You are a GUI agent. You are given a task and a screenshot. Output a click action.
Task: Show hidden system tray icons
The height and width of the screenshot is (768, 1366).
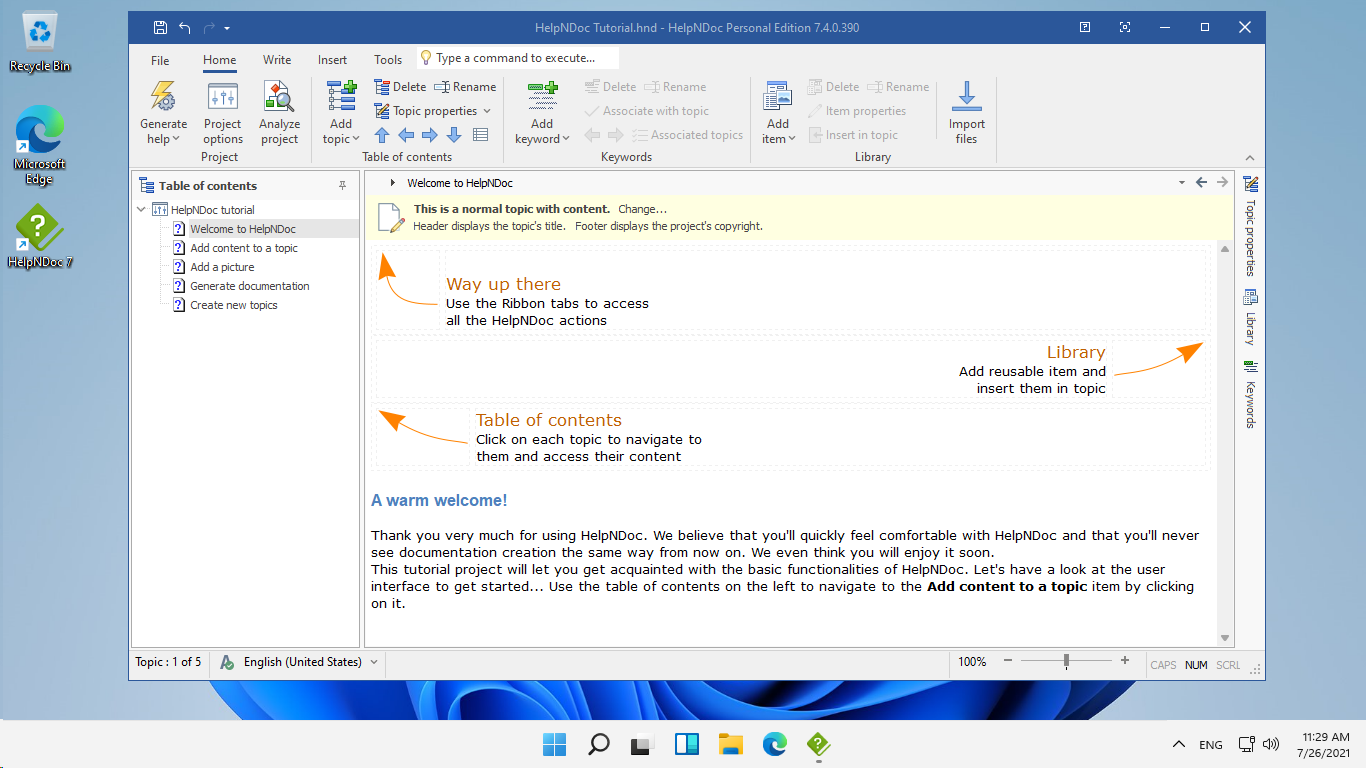pyautogui.click(x=1179, y=744)
